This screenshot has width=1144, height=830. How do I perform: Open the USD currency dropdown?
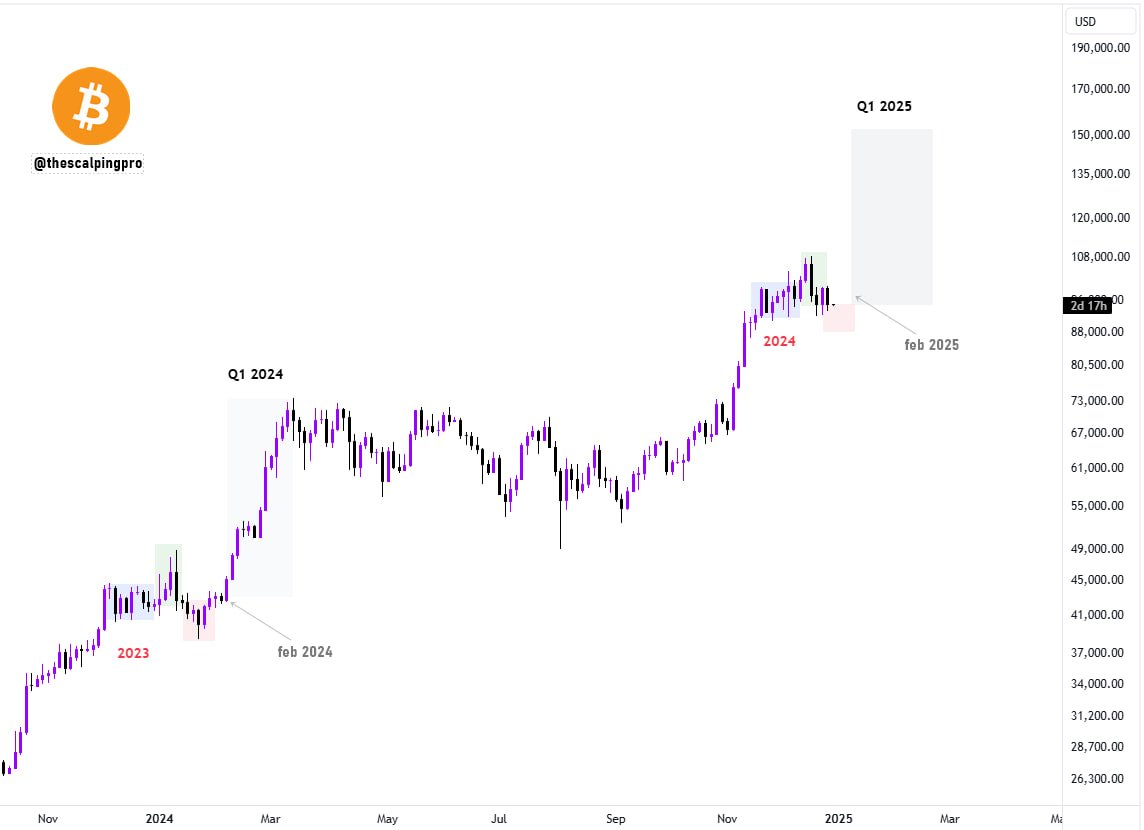click(1085, 21)
